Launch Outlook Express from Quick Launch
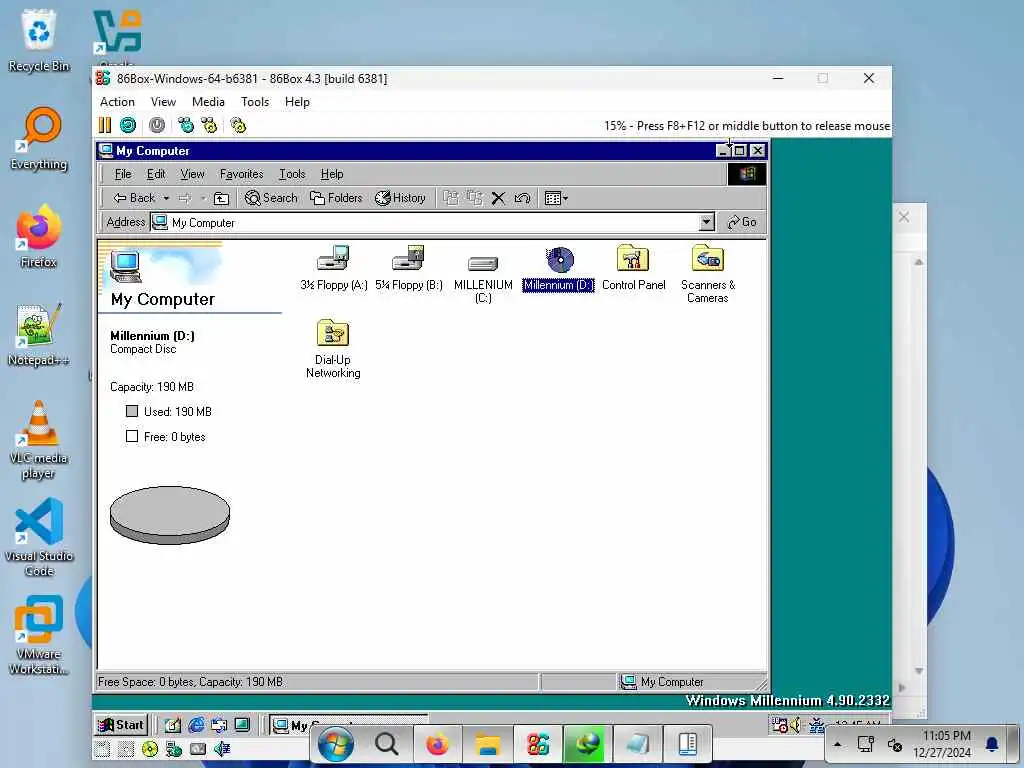 point(219,724)
